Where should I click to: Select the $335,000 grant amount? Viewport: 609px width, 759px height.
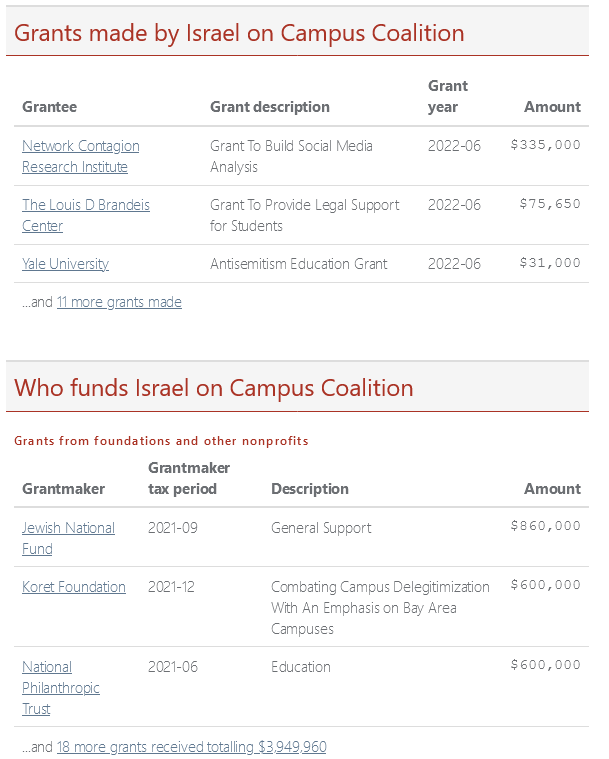click(x=546, y=145)
